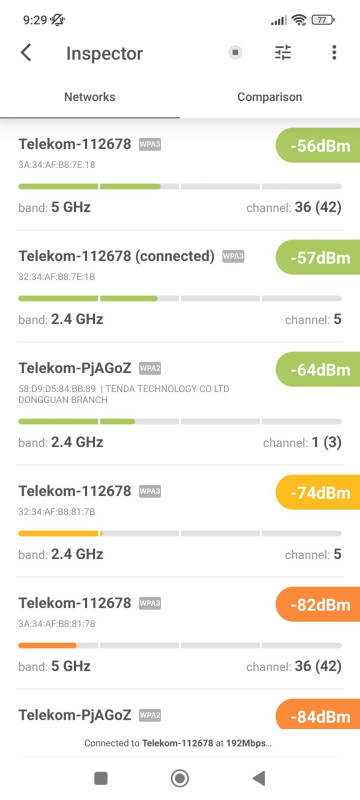This screenshot has width=360, height=800.
Task: Tap Android circular home button
Action: point(179,778)
